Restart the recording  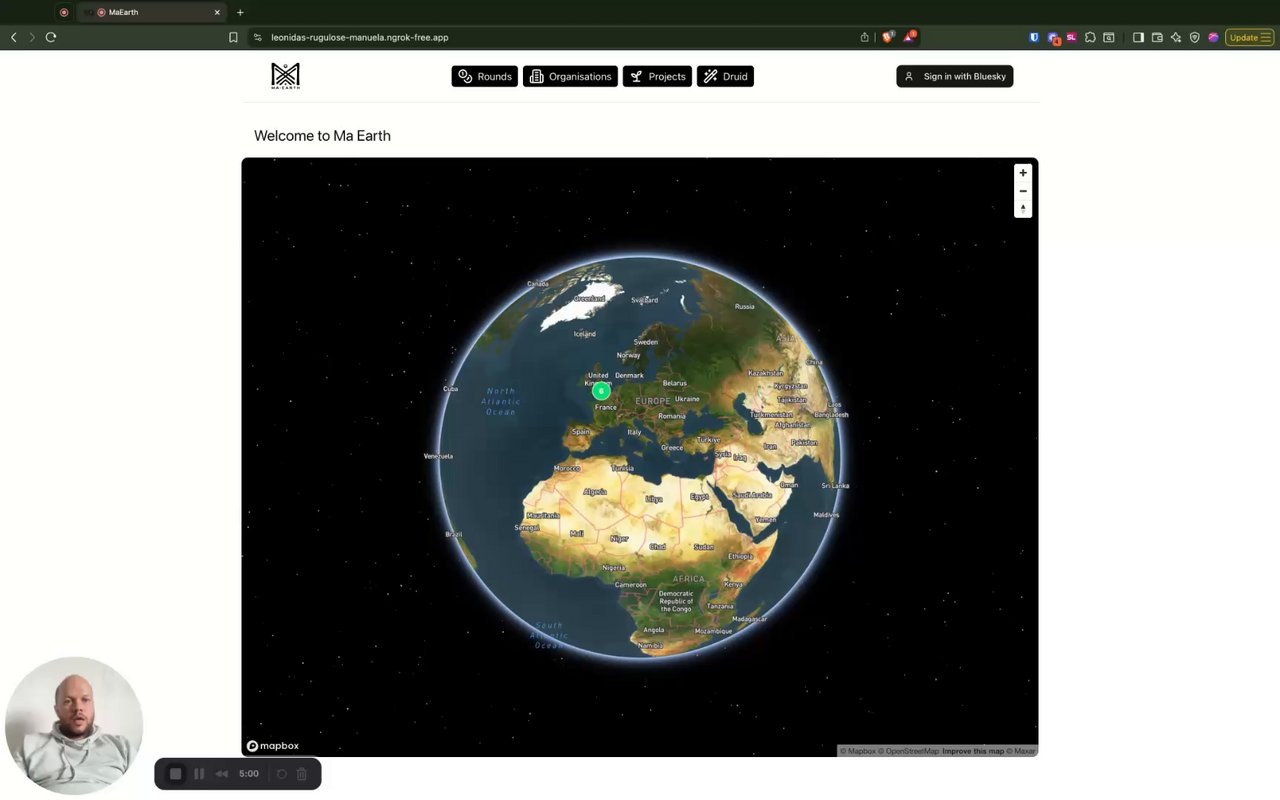tap(282, 774)
